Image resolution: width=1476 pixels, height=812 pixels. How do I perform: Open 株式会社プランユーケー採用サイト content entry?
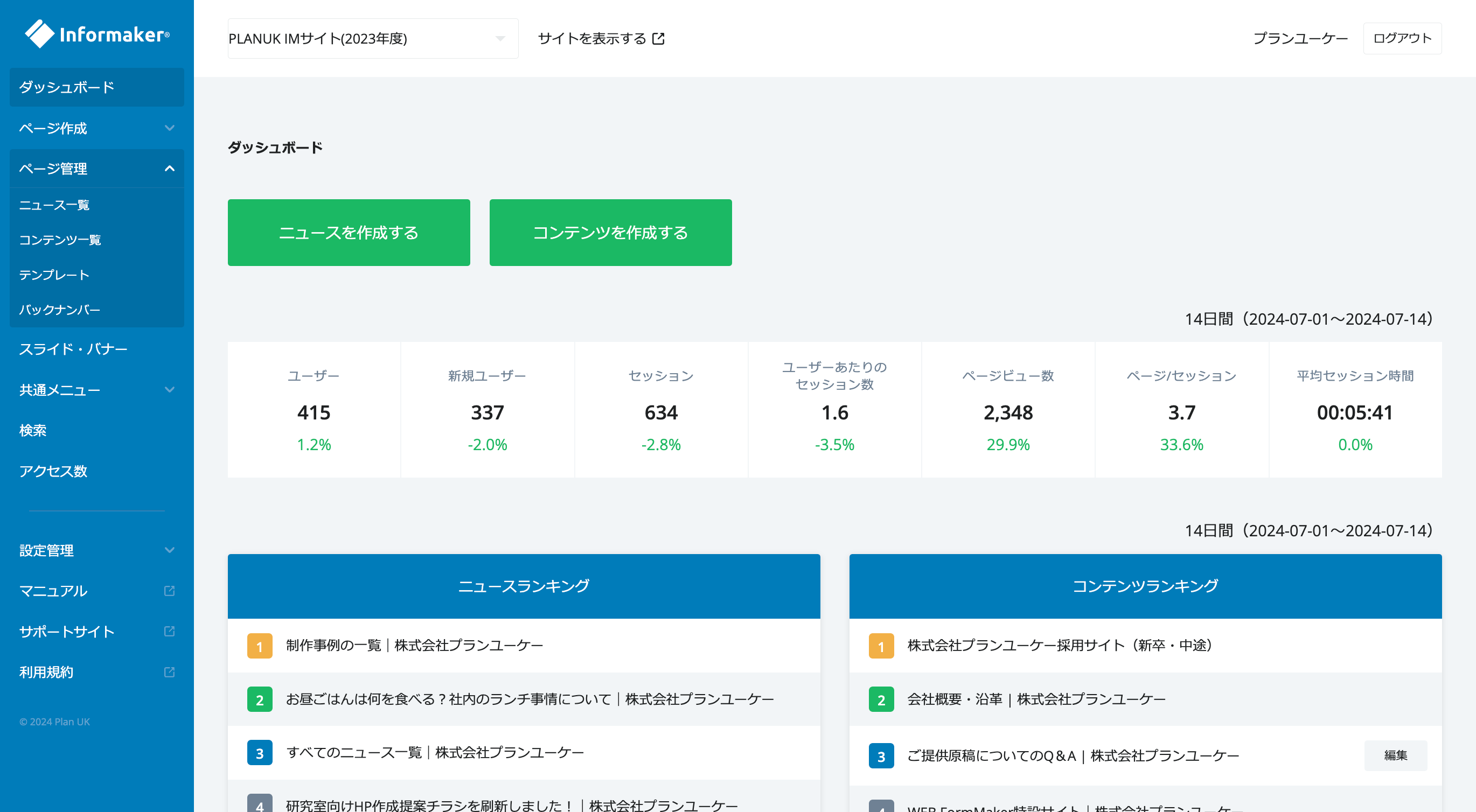click(x=1060, y=646)
